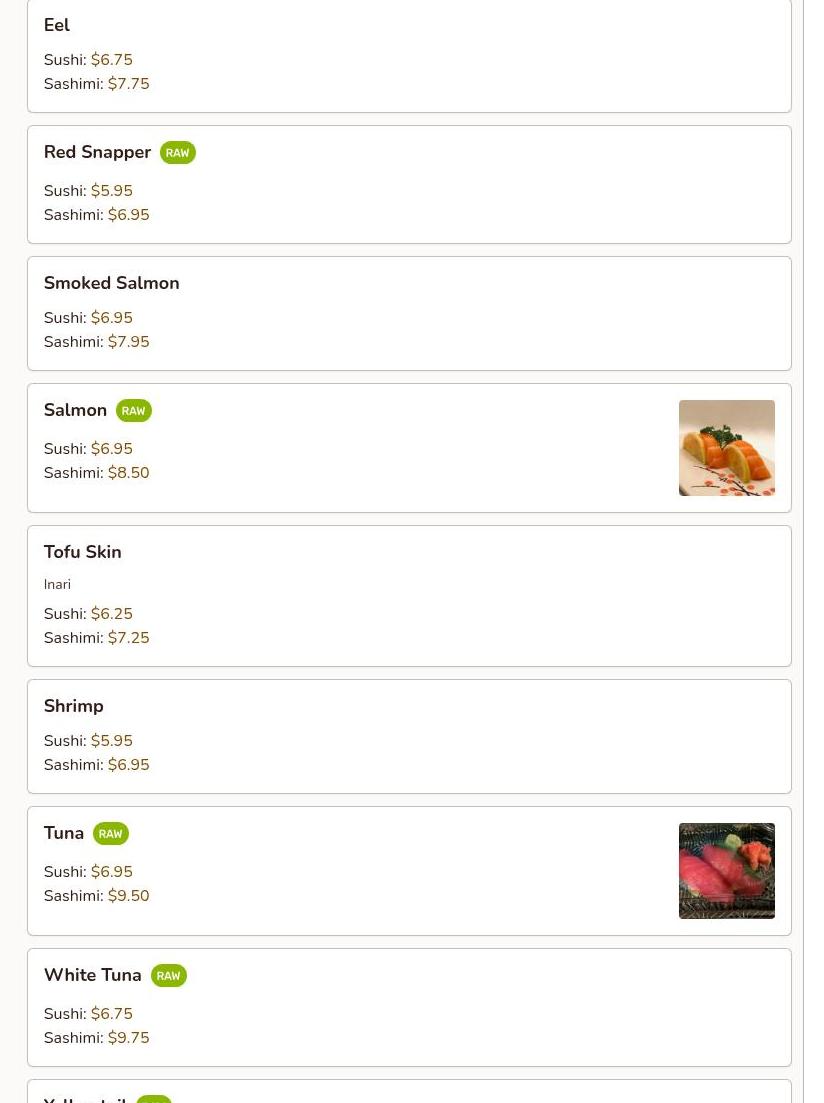
Task: Click the Inari description under Tofu Skin
Action: (x=57, y=584)
